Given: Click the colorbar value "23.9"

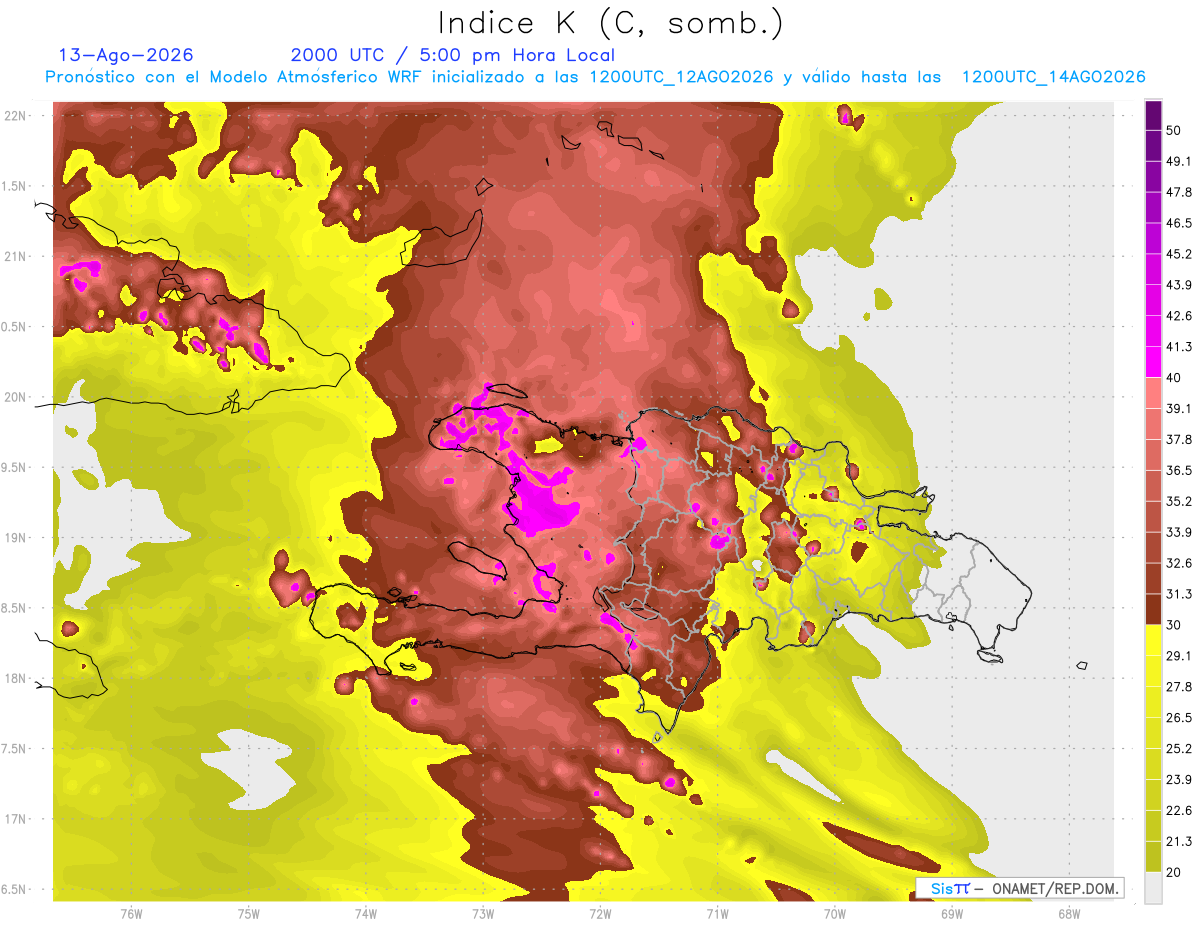Looking at the screenshot, I should tap(1179, 779).
